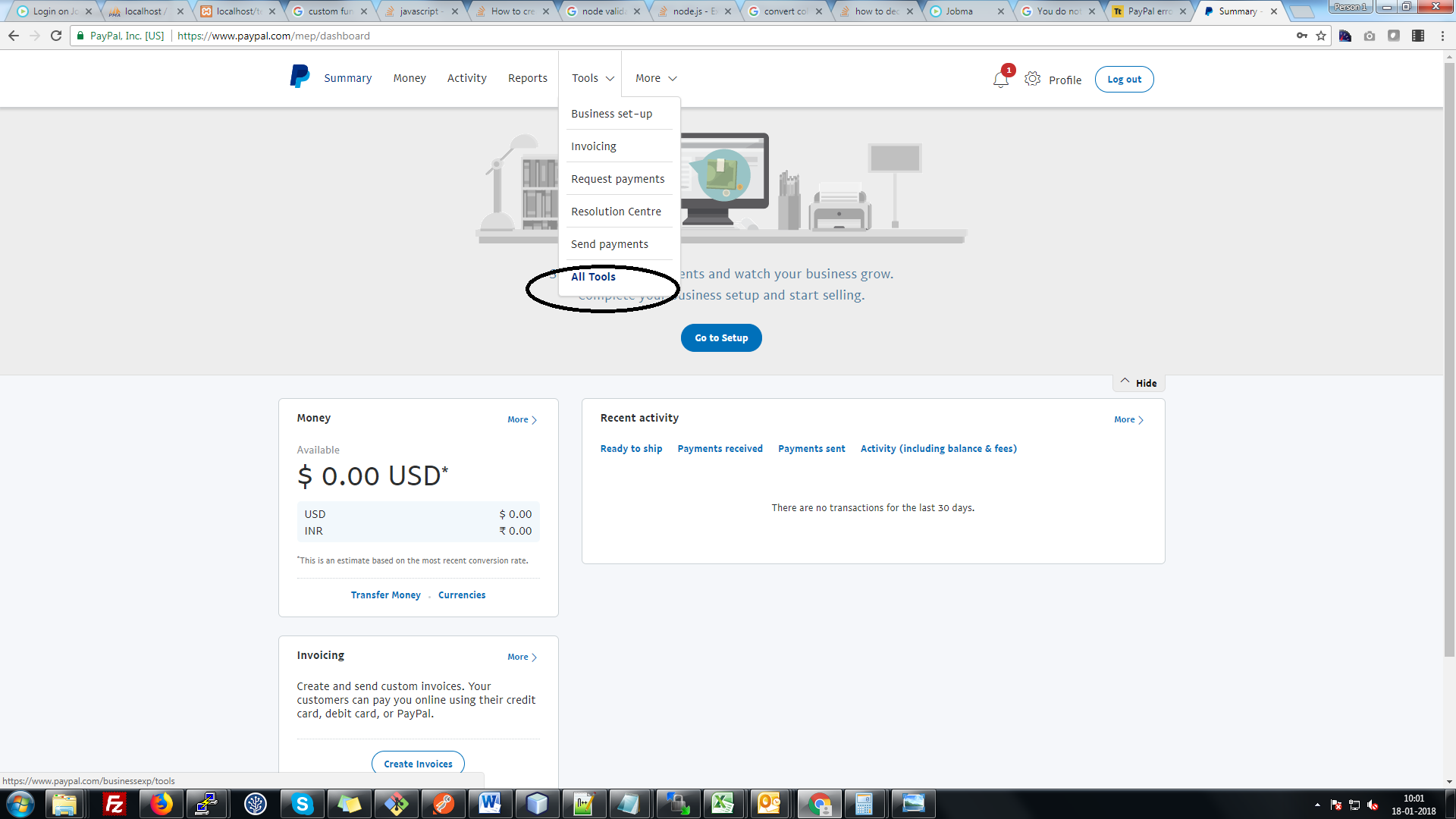This screenshot has width=1456, height=819.
Task: Click the Go to Setup button
Action: point(720,337)
